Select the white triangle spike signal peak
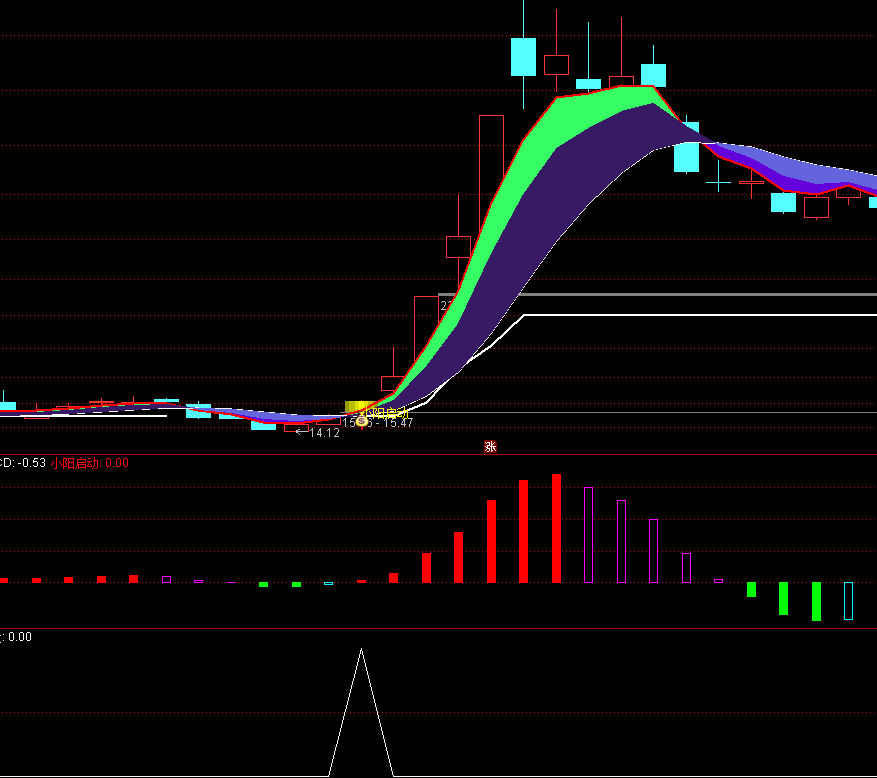Viewport: 877px width, 778px height. (x=361, y=652)
